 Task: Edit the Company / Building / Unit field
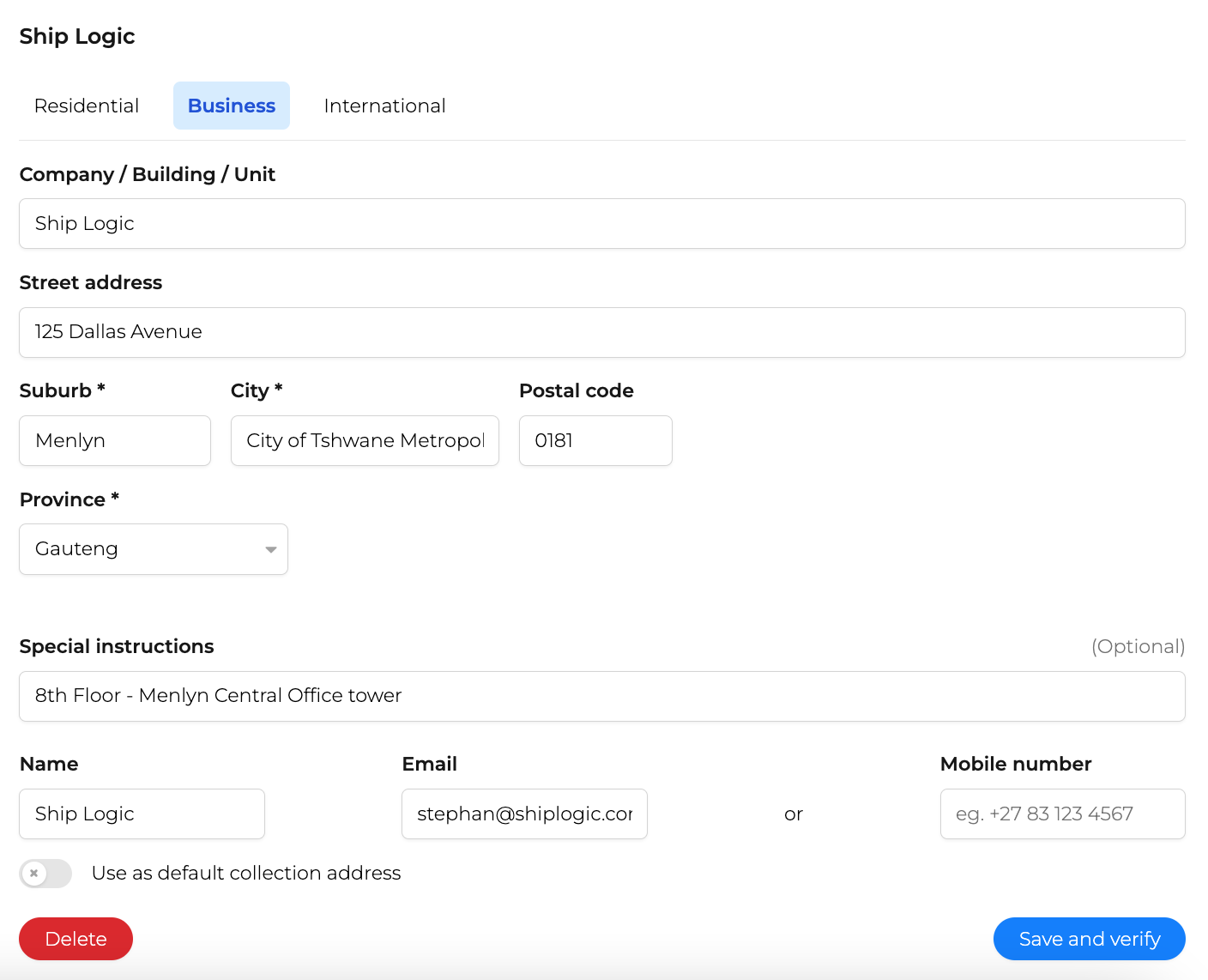(602, 224)
